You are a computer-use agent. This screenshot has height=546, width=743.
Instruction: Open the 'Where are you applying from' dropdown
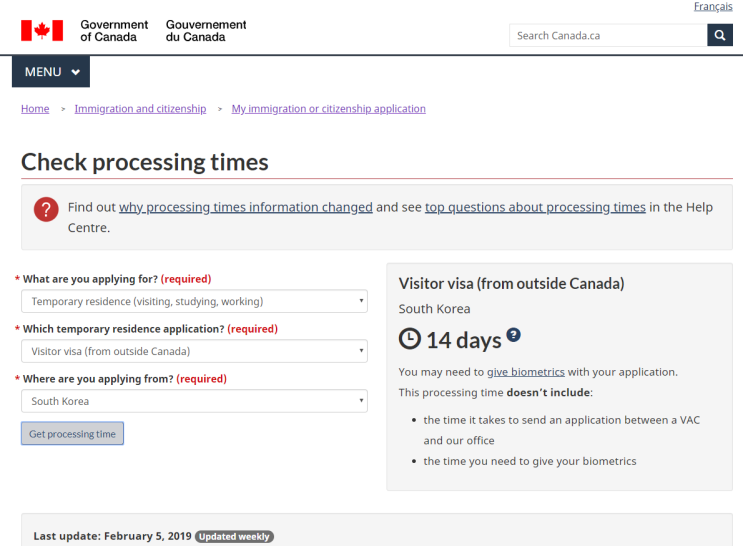click(194, 401)
